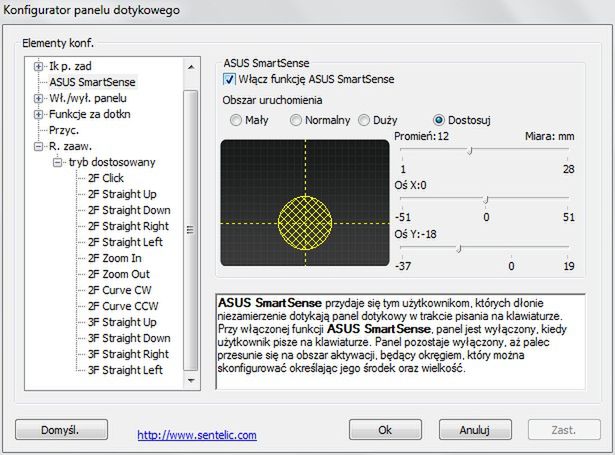This screenshot has height=455, width=615.
Task: Collapse the tryb dostosowany node
Action: tap(58, 162)
